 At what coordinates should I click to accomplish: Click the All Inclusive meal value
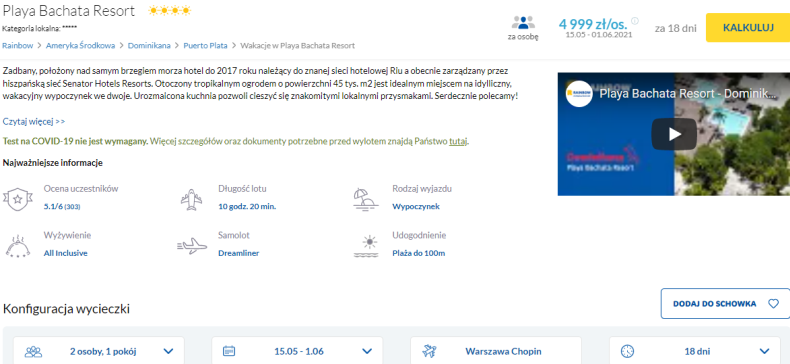pyautogui.click(x=65, y=253)
